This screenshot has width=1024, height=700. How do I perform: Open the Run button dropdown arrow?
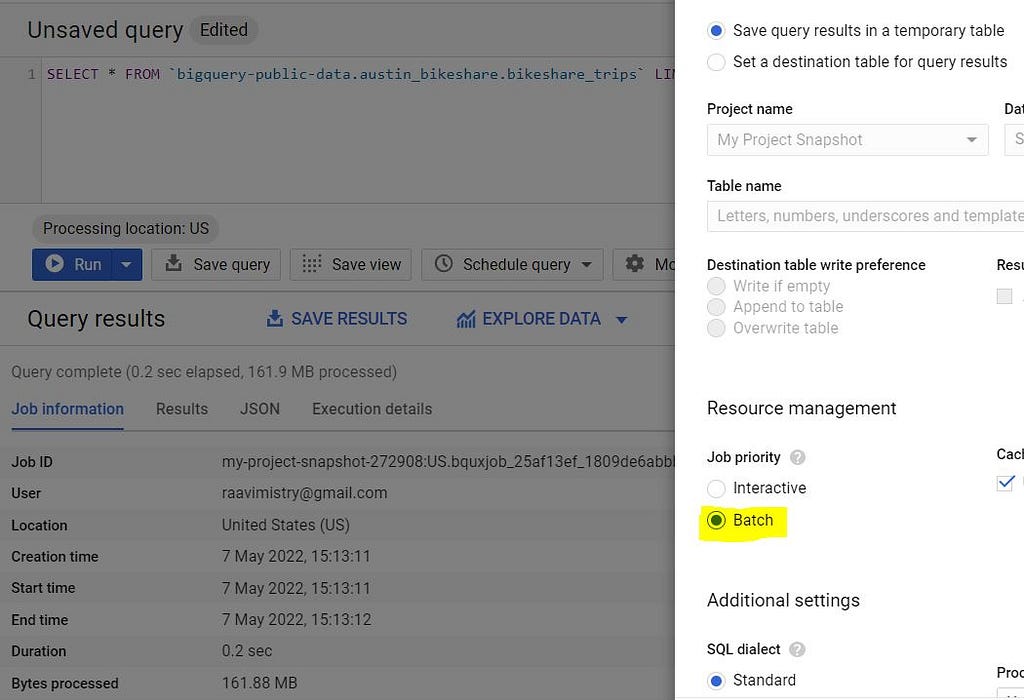[127, 264]
